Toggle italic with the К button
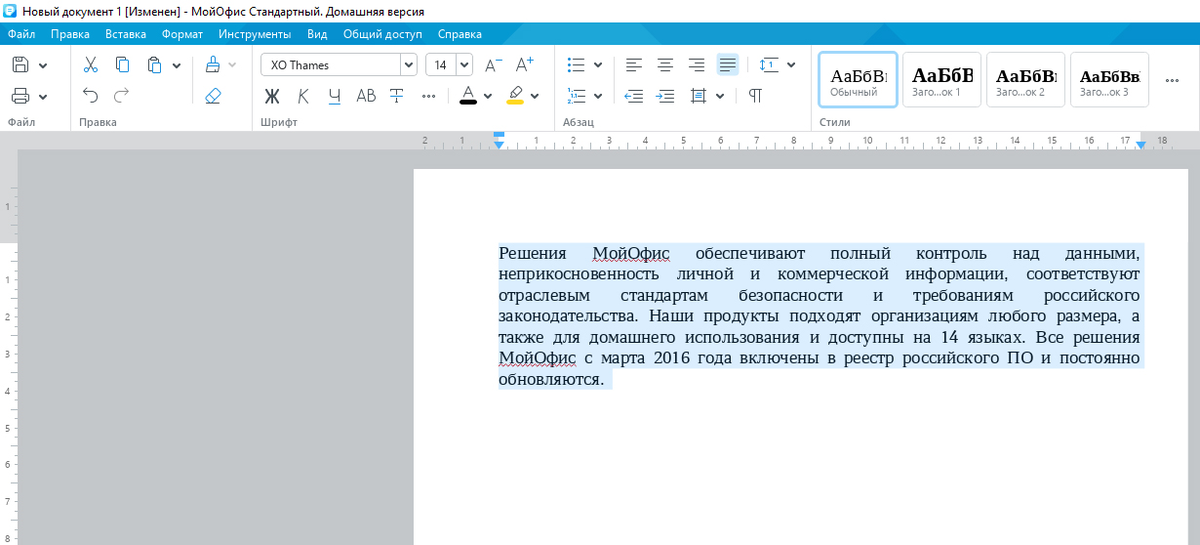This screenshot has height=545, width=1200. tap(304, 96)
